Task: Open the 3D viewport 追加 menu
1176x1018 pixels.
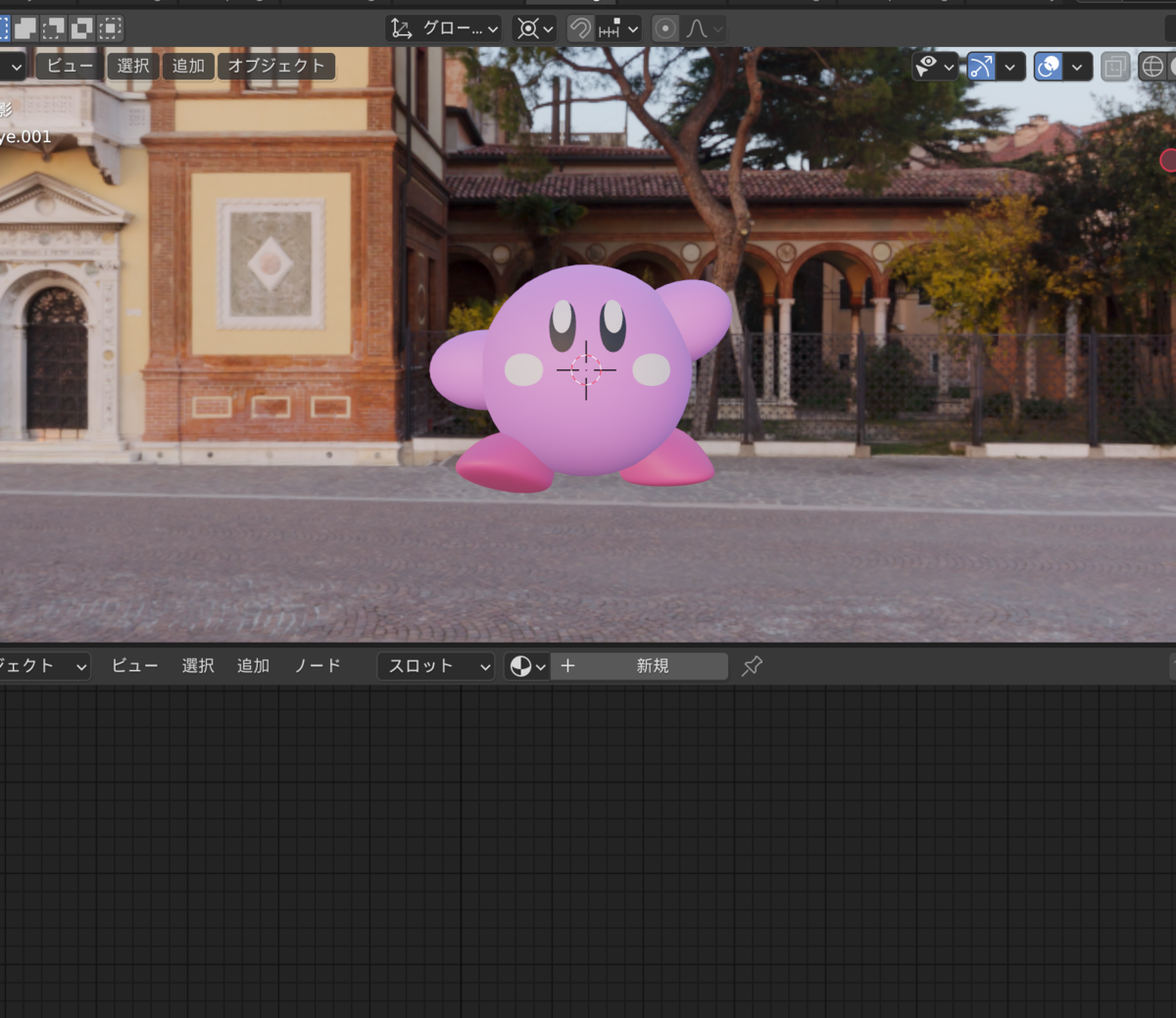Action: pyautogui.click(x=188, y=66)
